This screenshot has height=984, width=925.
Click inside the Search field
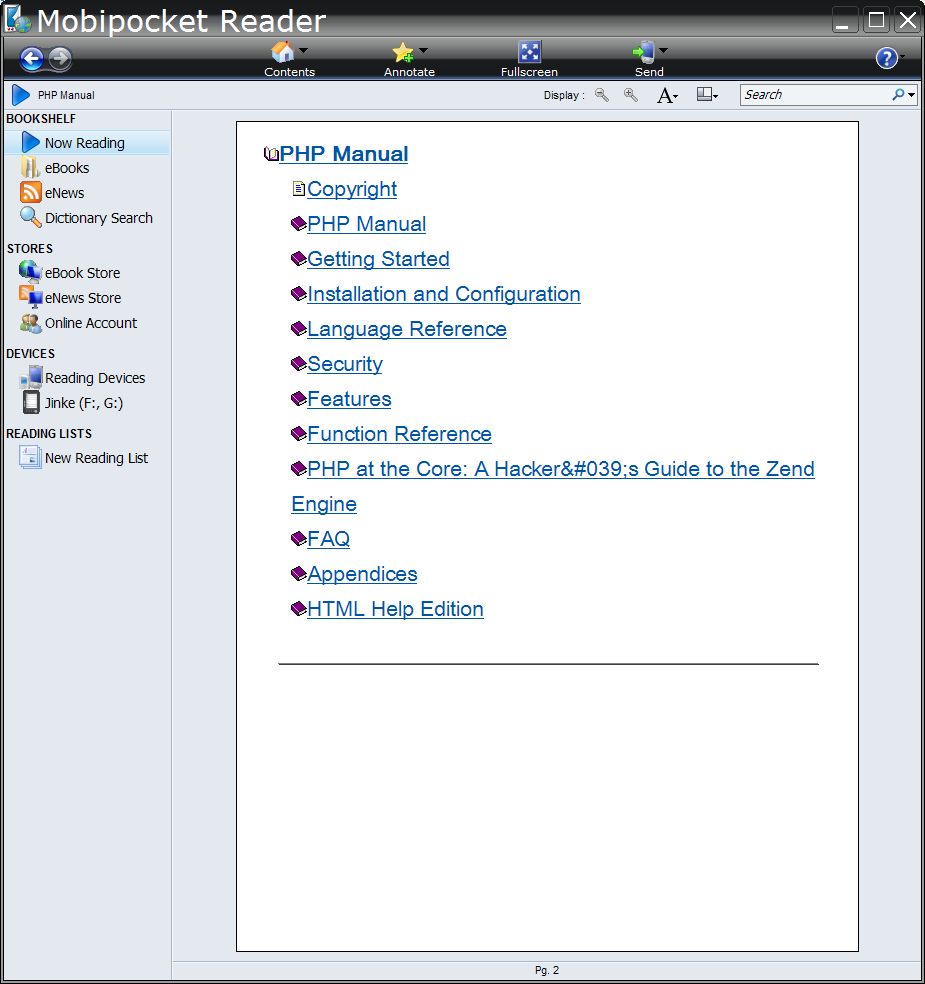tap(816, 95)
